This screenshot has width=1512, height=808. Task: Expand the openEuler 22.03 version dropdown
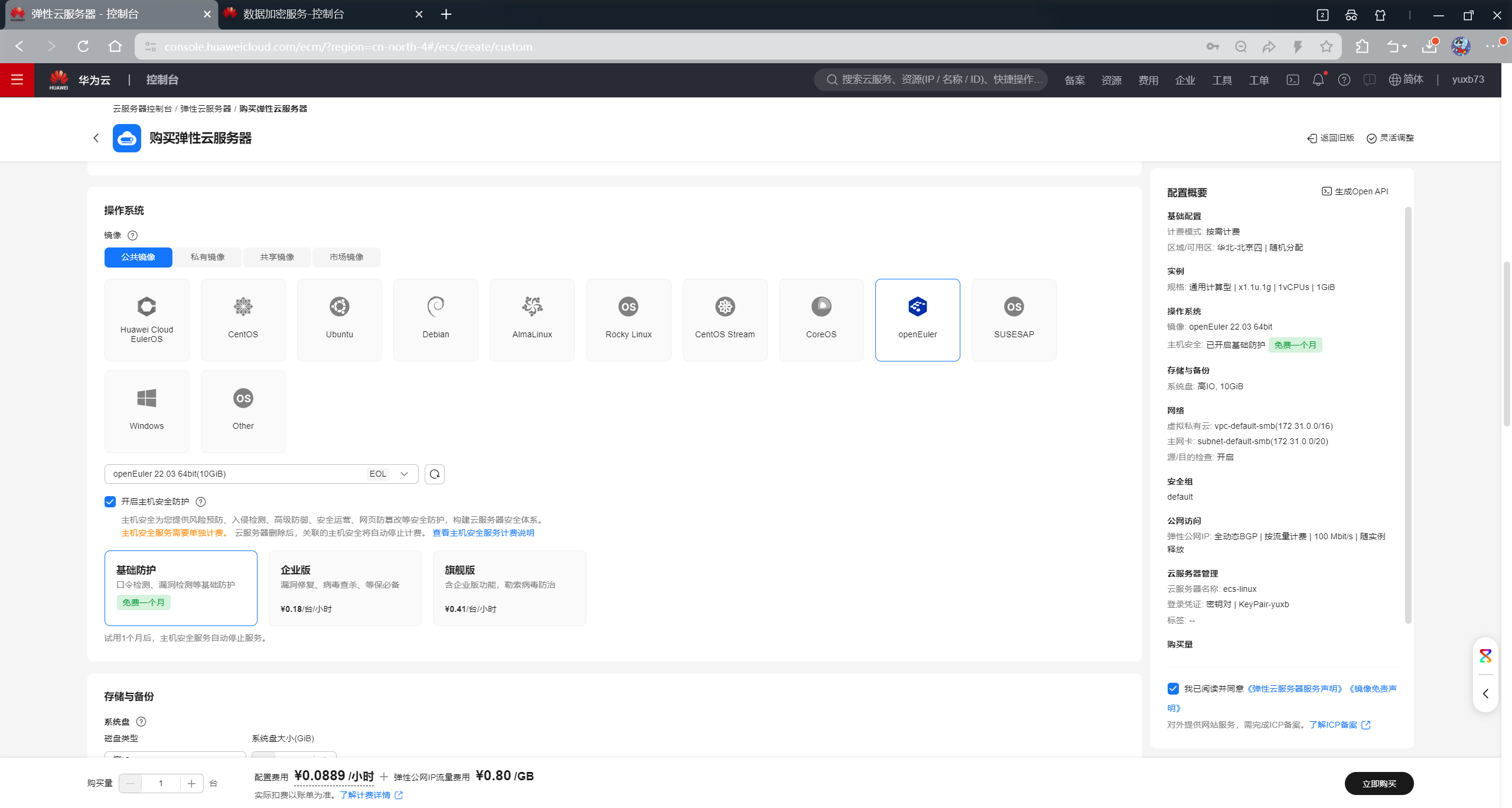point(404,474)
